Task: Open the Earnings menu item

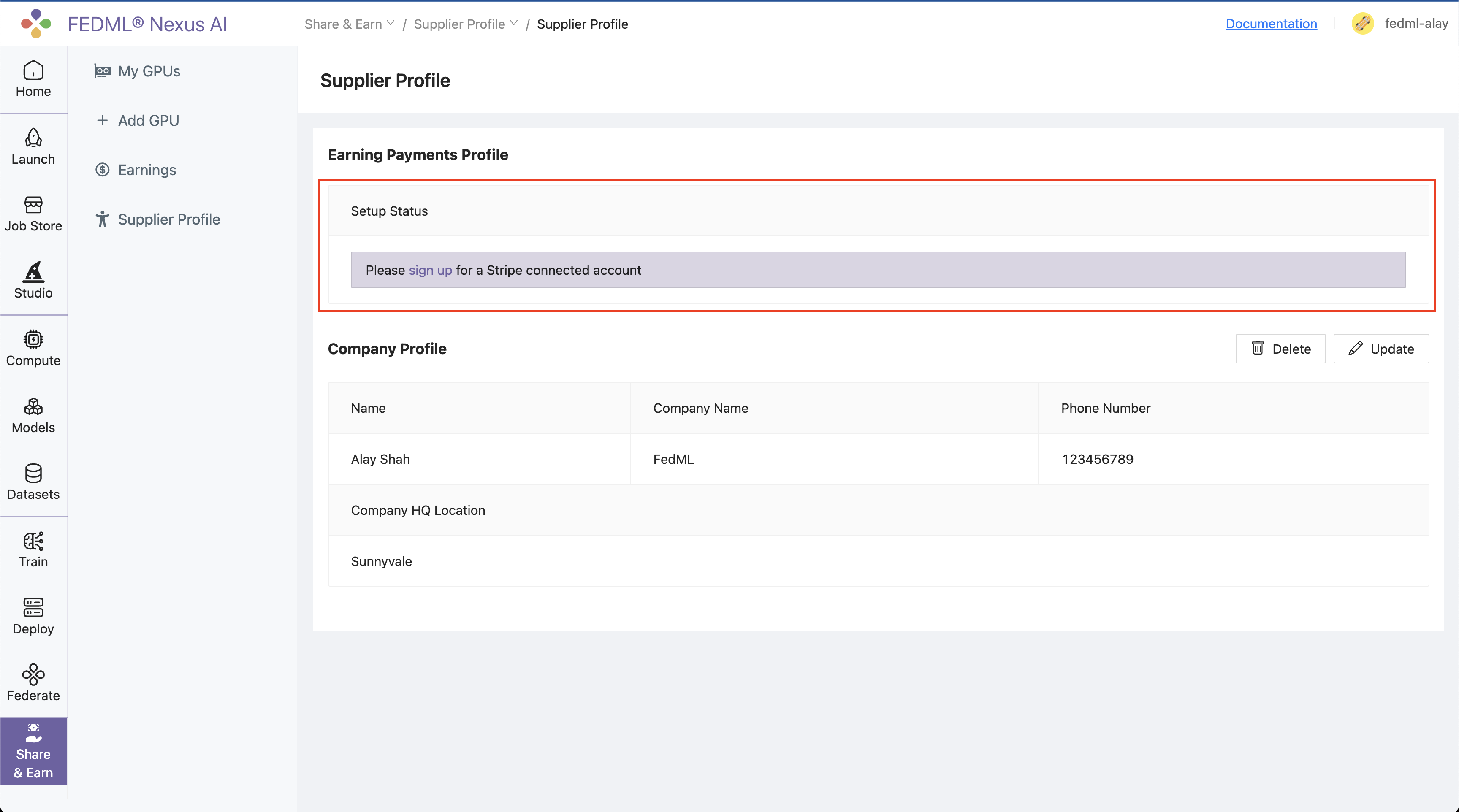Action: (146, 170)
